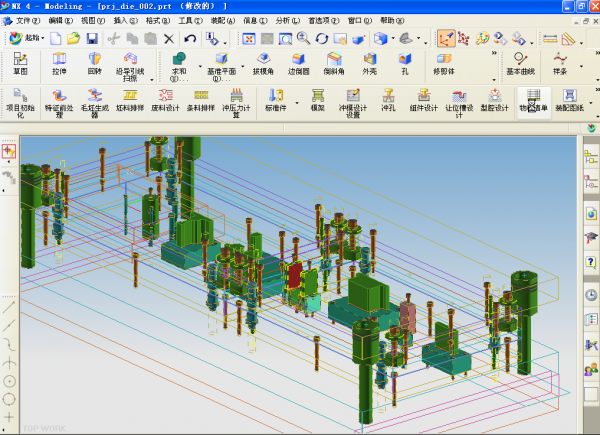Viewport: 600px width, 435px height.
Task: Click the undo arrow icon
Action: coord(190,38)
